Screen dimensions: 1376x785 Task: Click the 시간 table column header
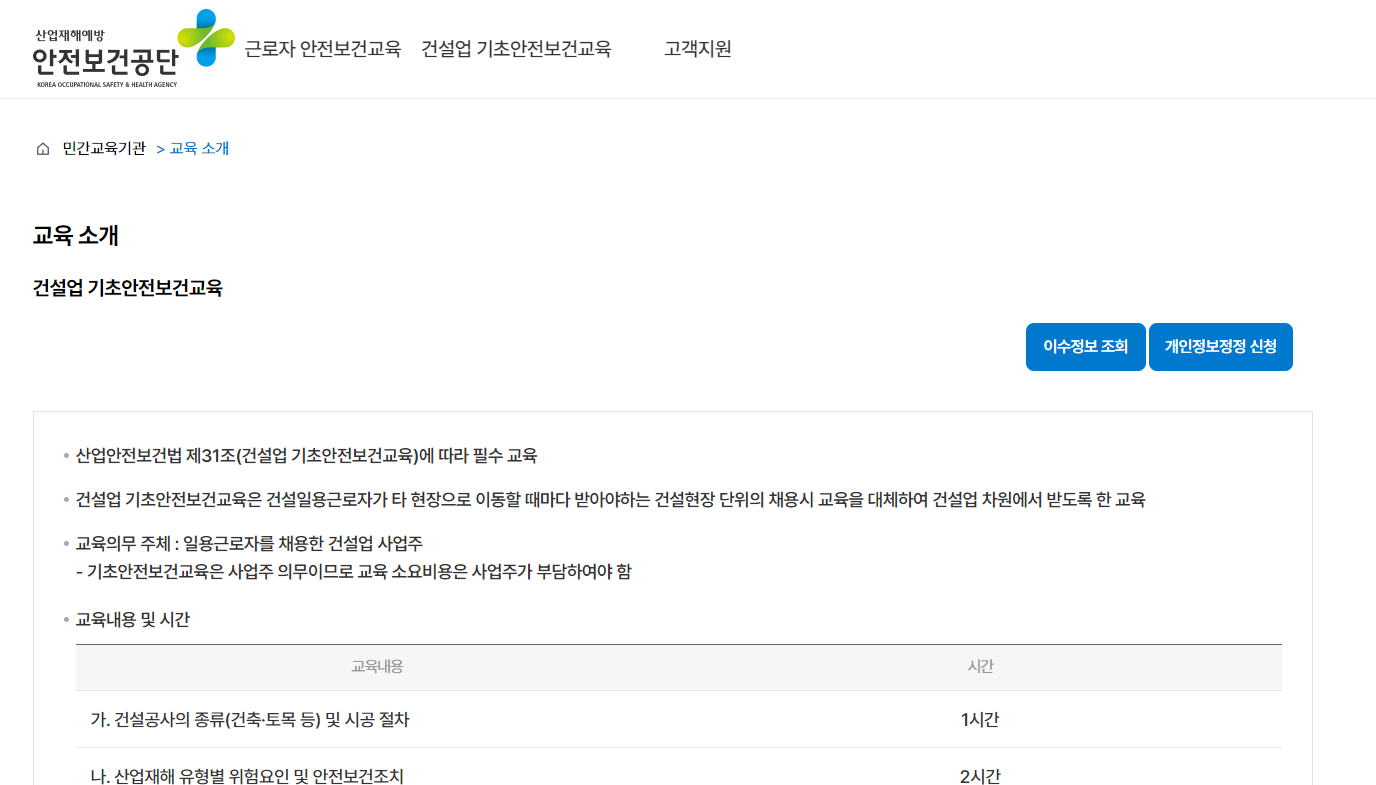click(981, 666)
